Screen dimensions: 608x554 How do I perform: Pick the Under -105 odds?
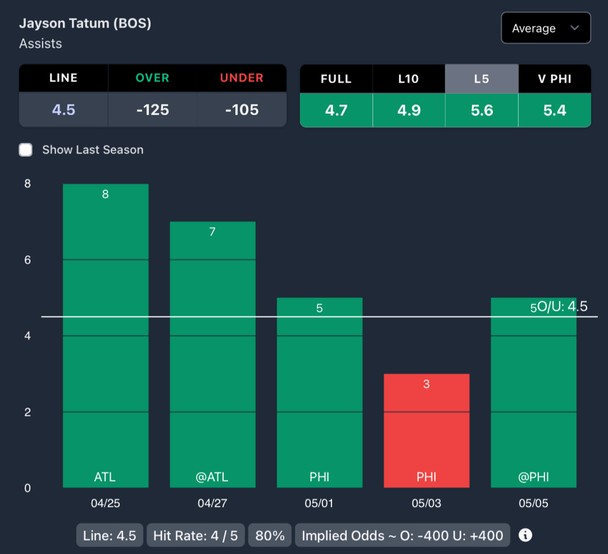pos(242,109)
